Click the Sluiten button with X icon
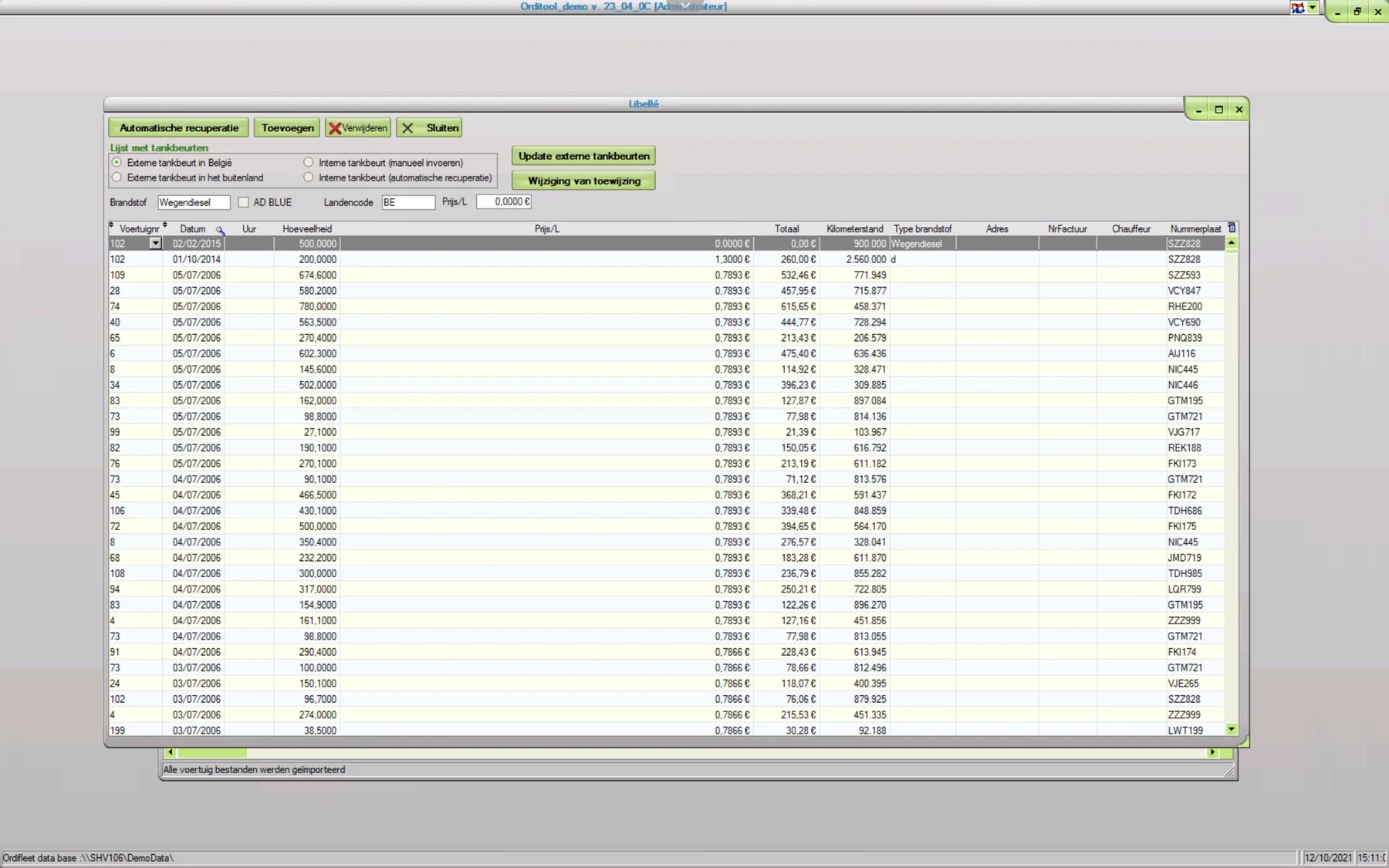Viewport: 1389px width, 868px height. (429, 128)
